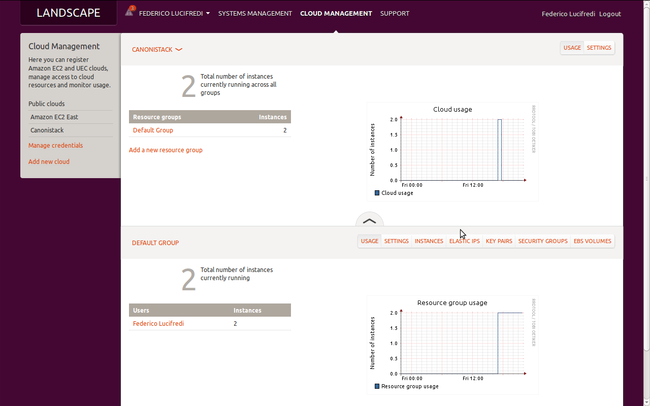The image size is (650, 406).
Task: Click the Landscape logo
Action: coord(68,14)
